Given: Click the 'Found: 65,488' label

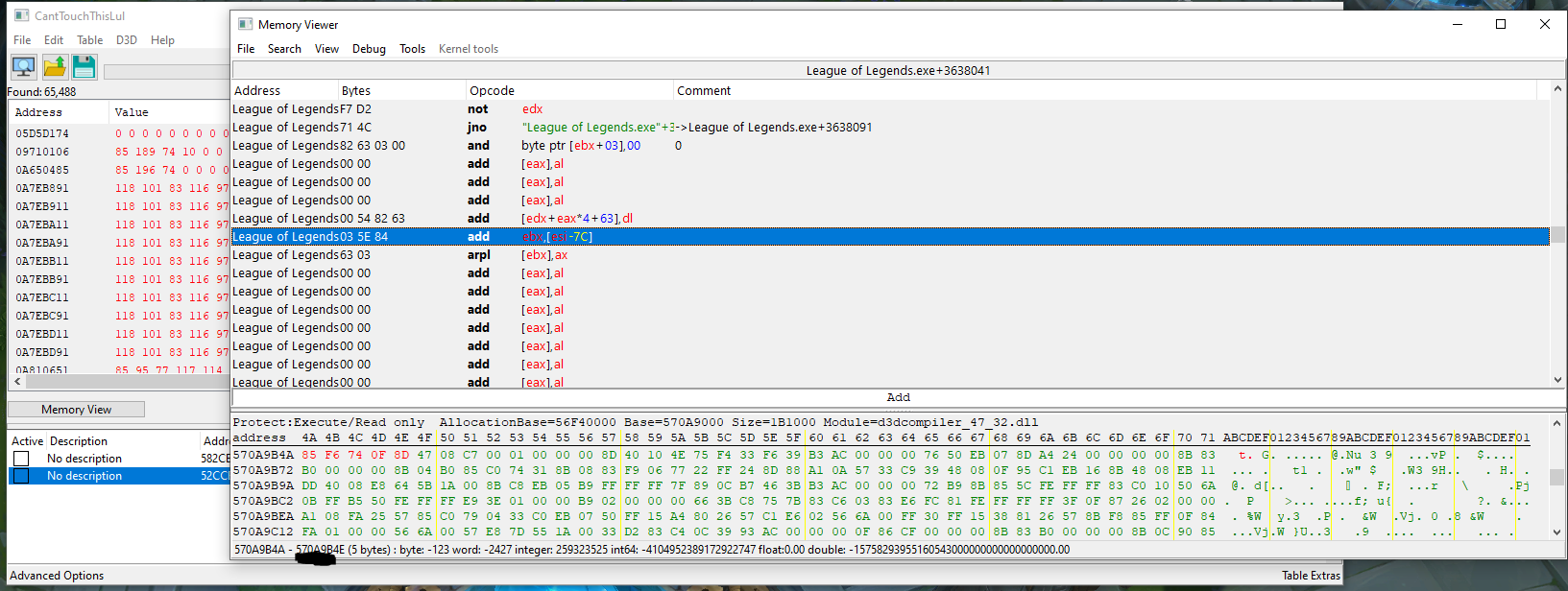Looking at the screenshot, I should pos(41,92).
